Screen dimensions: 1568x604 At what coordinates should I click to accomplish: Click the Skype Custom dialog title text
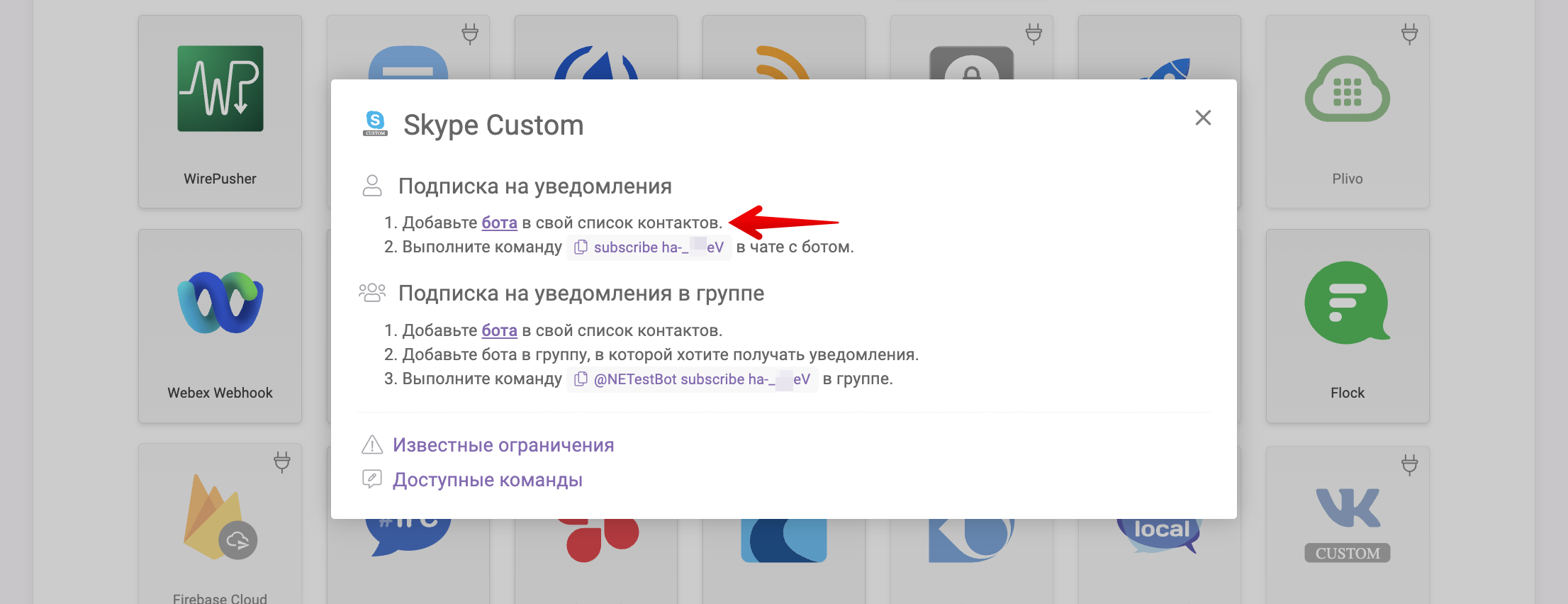click(x=493, y=125)
